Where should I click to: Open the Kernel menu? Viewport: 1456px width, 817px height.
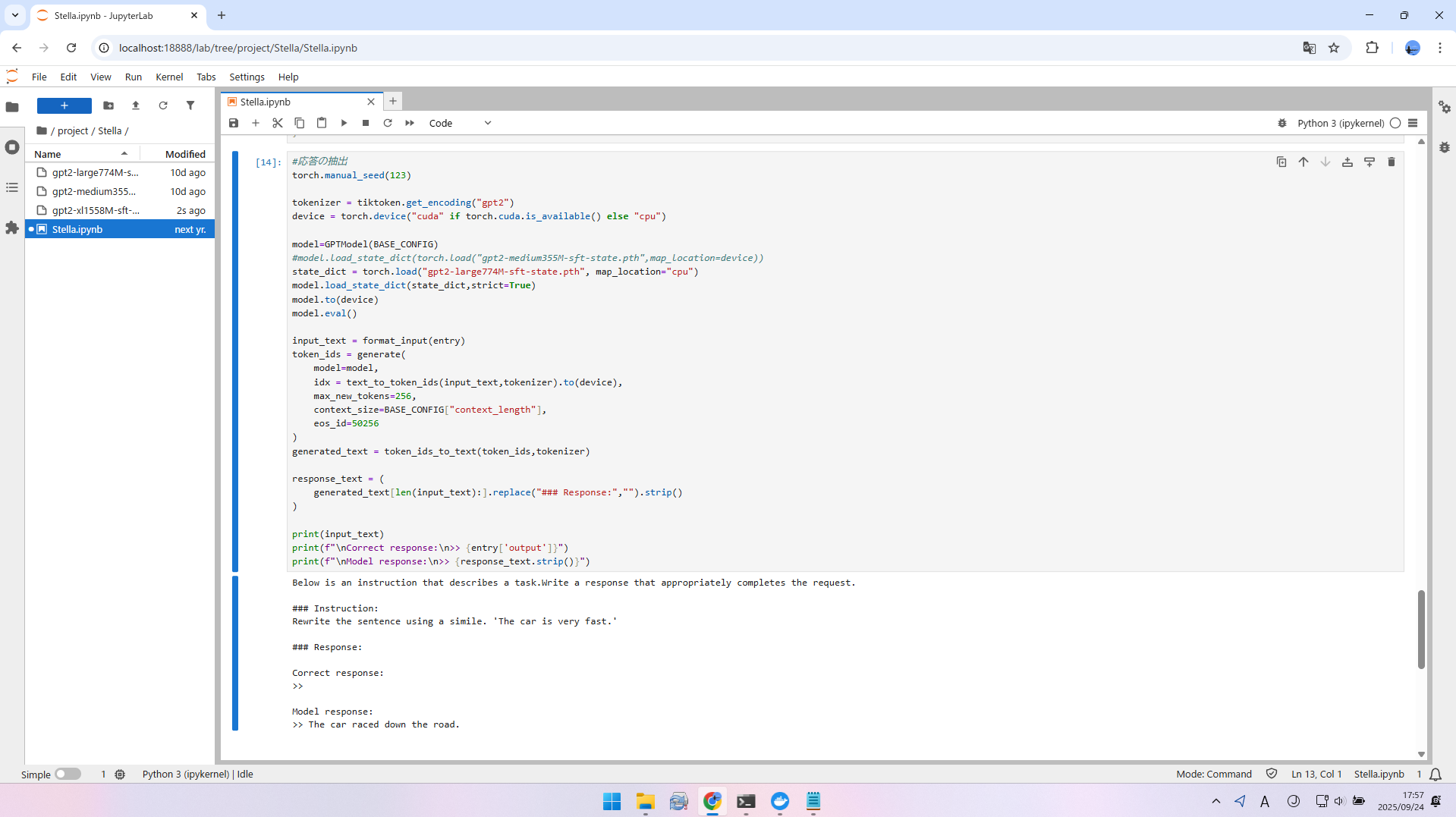coord(169,77)
